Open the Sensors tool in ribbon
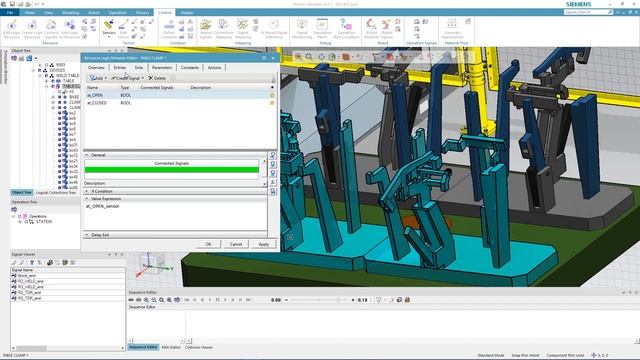The width and height of the screenshot is (640, 360). tap(109, 28)
